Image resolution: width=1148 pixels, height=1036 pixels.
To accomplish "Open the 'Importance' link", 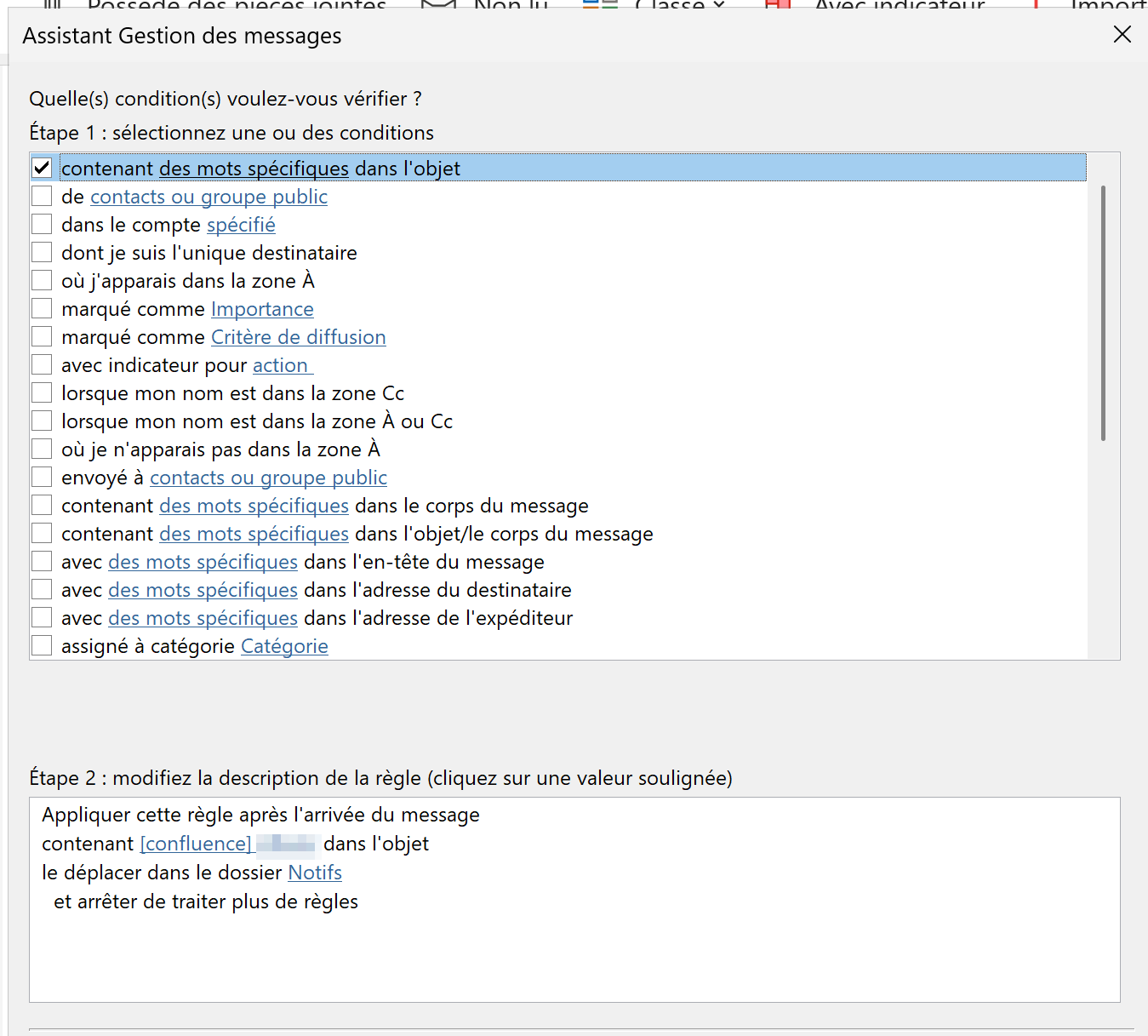I will 262,309.
